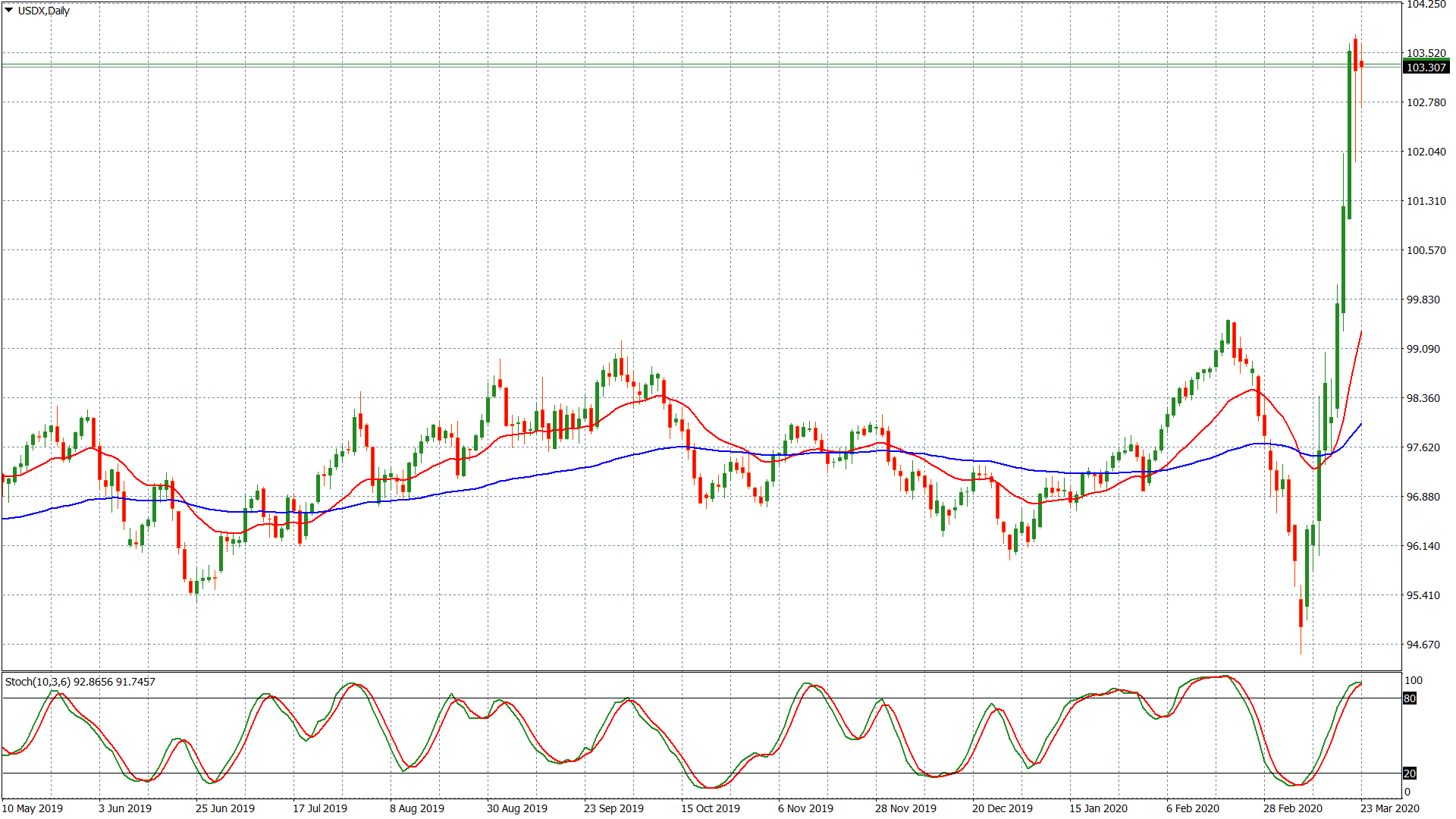Select date label 6 Nov 2019
The height and width of the screenshot is (819, 1456).
point(805,808)
